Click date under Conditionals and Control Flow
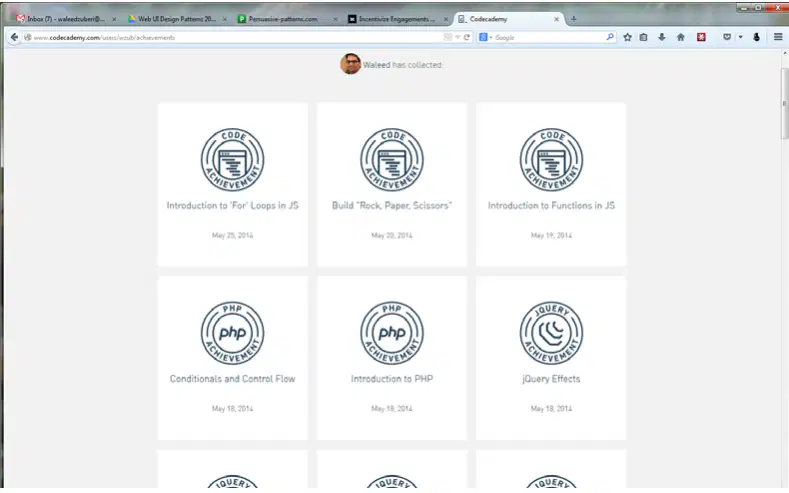Viewport: 789px width, 493px height. point(232,408)
